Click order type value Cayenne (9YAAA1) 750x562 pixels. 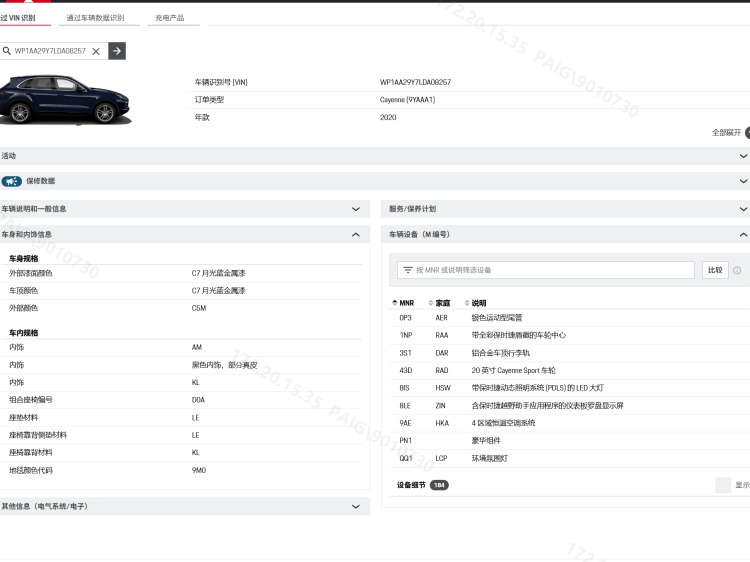[408, 100]
